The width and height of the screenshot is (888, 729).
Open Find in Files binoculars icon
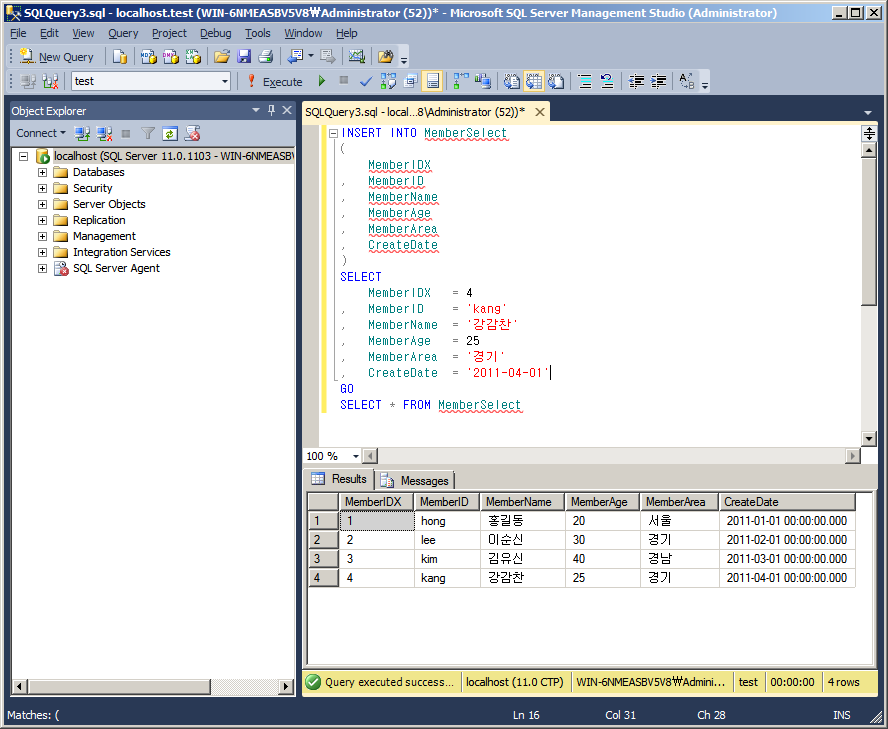(x=386, y=57)
